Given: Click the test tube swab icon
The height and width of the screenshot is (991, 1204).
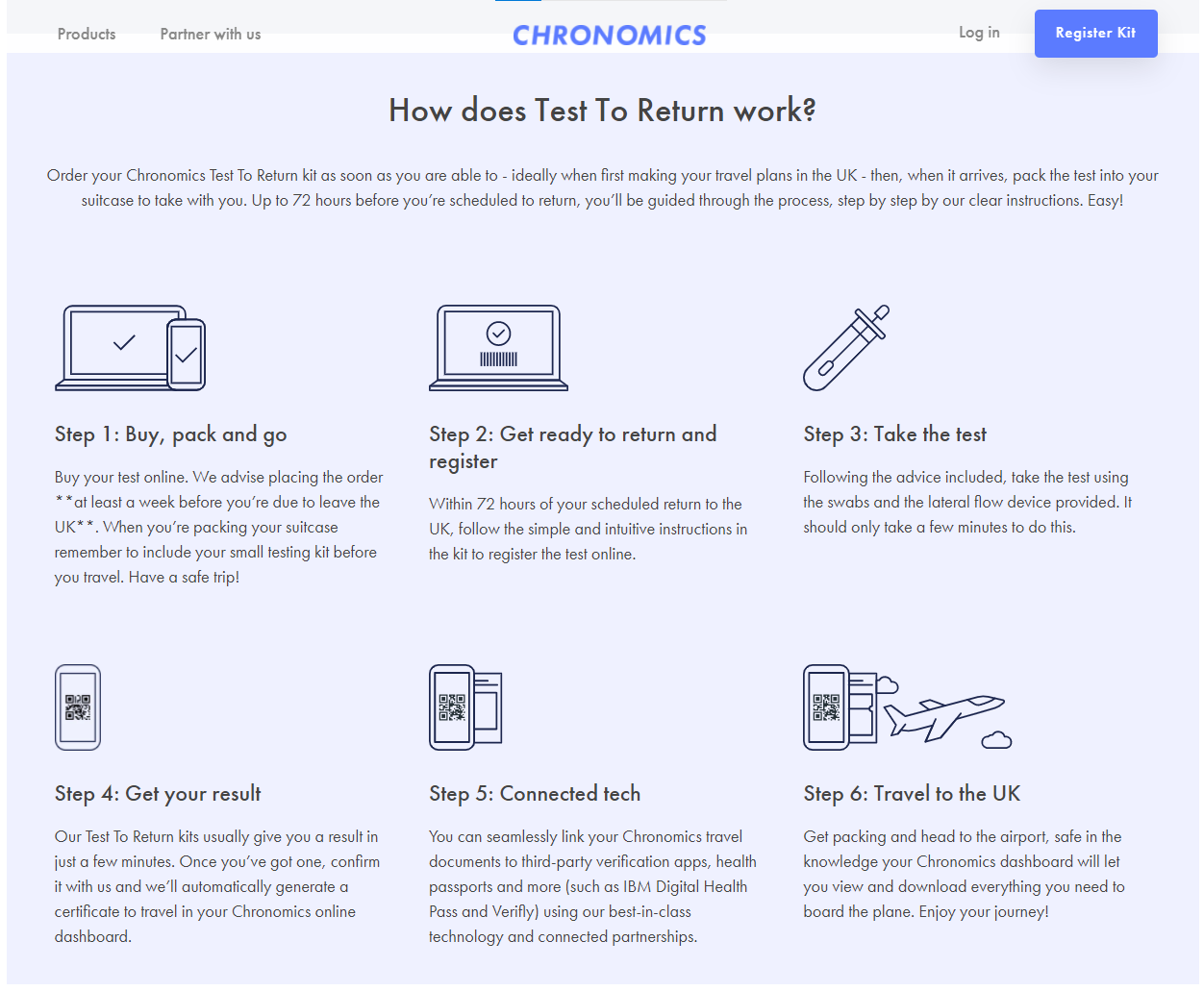Looking at the screenshot, I should click(846, 348).
